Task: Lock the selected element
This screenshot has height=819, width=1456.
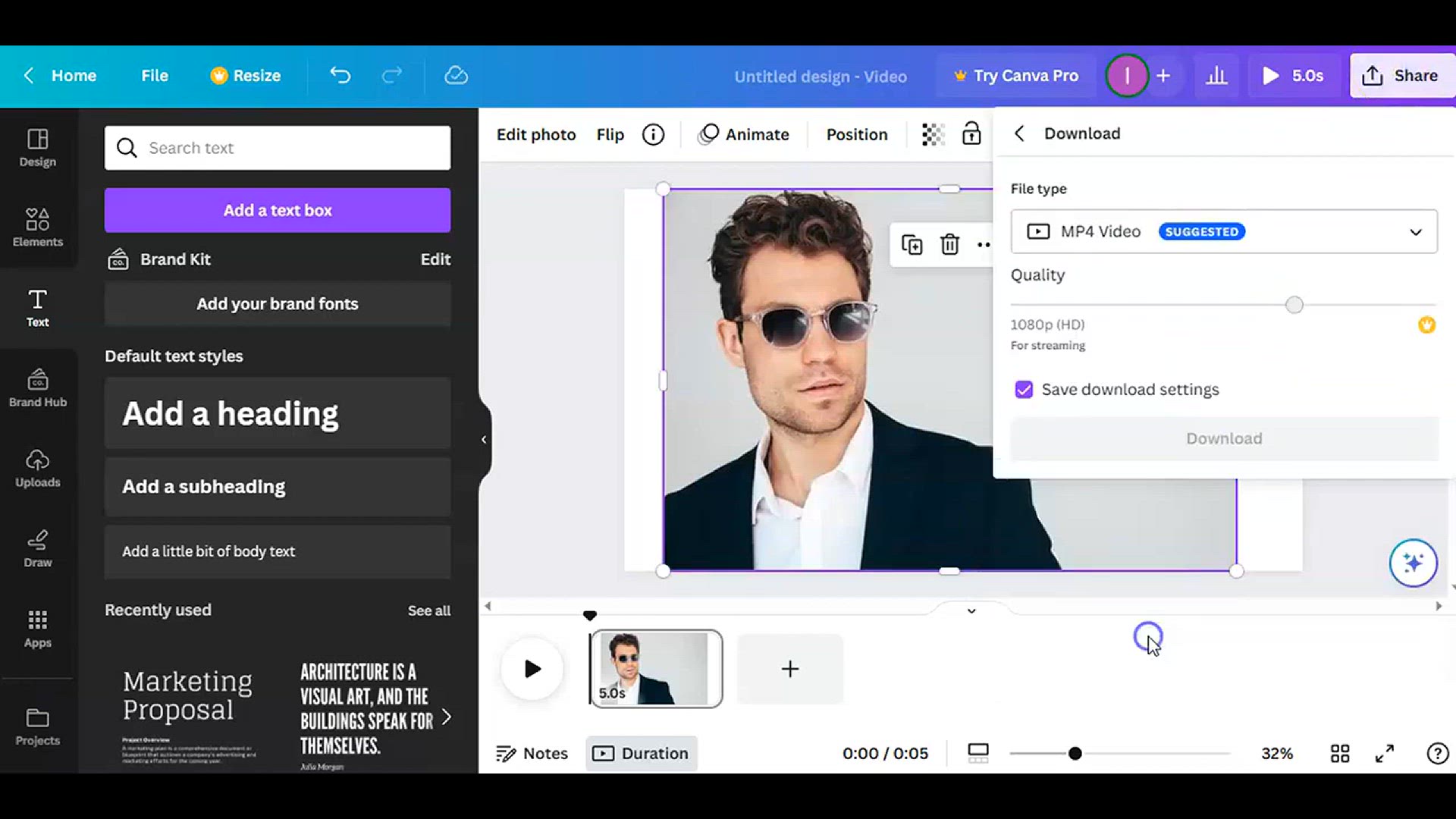Action: (971, 134)
